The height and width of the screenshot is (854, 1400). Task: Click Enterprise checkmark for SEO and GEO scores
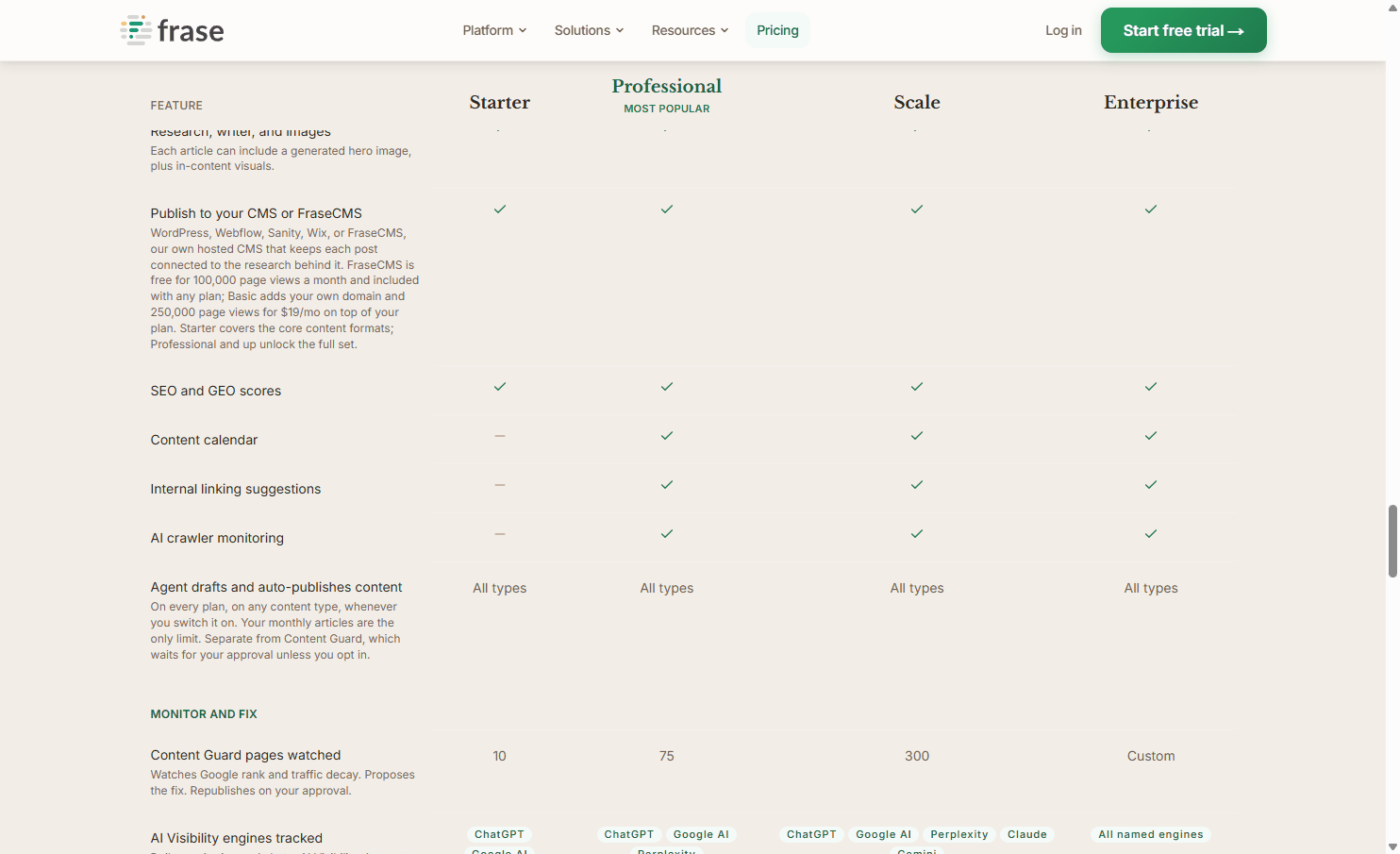click(x=1151, y=387)
